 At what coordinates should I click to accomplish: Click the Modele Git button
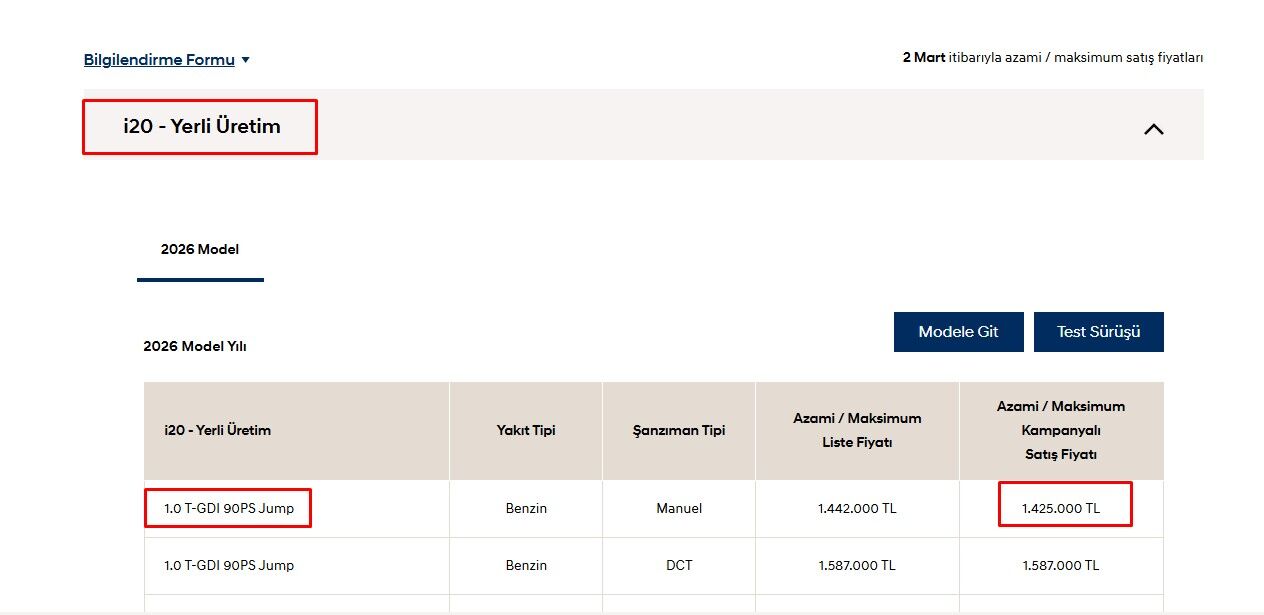point(958,332)
